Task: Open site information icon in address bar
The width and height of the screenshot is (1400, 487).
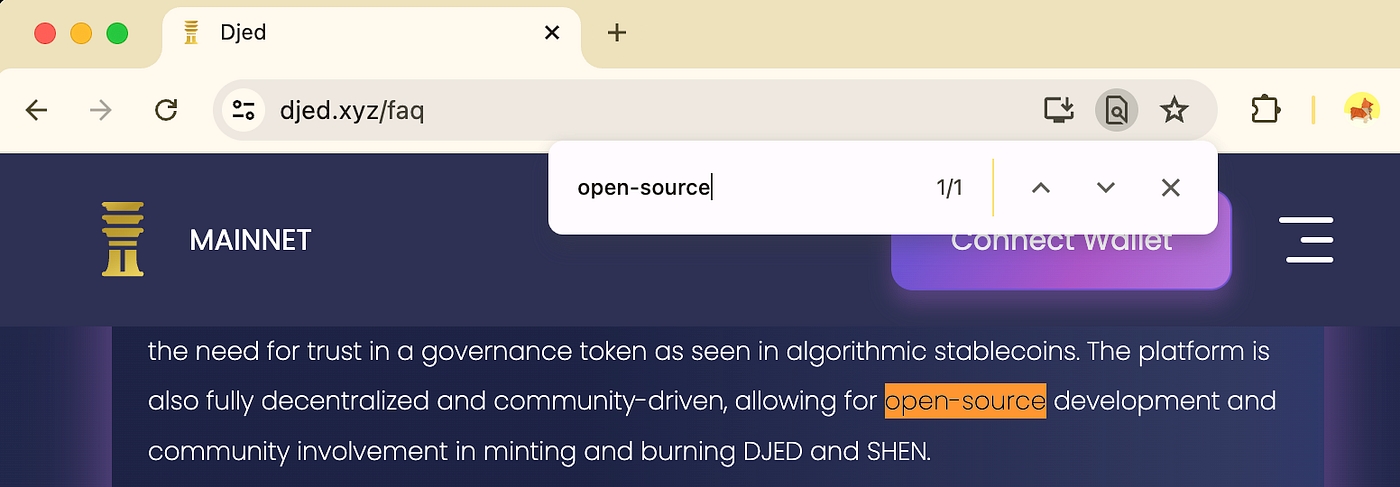Action: tap(243, 110)
